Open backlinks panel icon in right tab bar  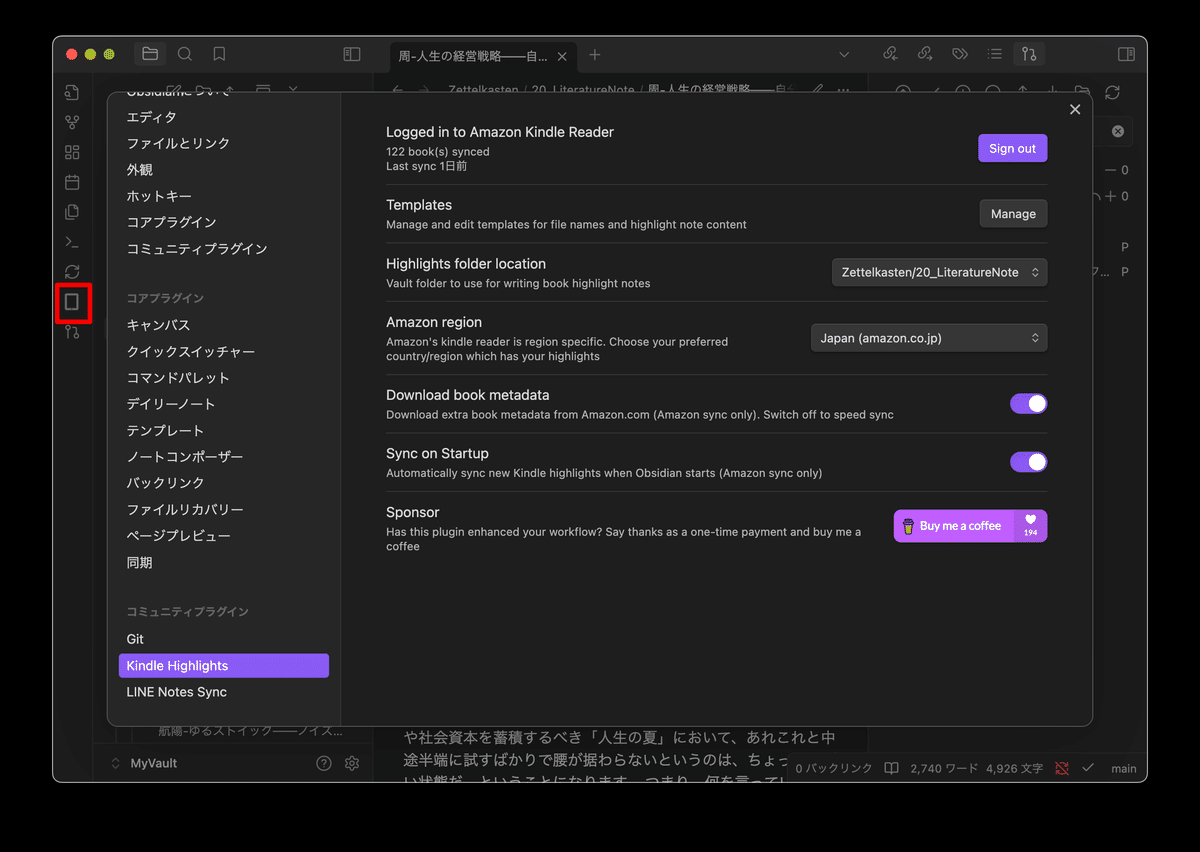[x=891, y=54]
